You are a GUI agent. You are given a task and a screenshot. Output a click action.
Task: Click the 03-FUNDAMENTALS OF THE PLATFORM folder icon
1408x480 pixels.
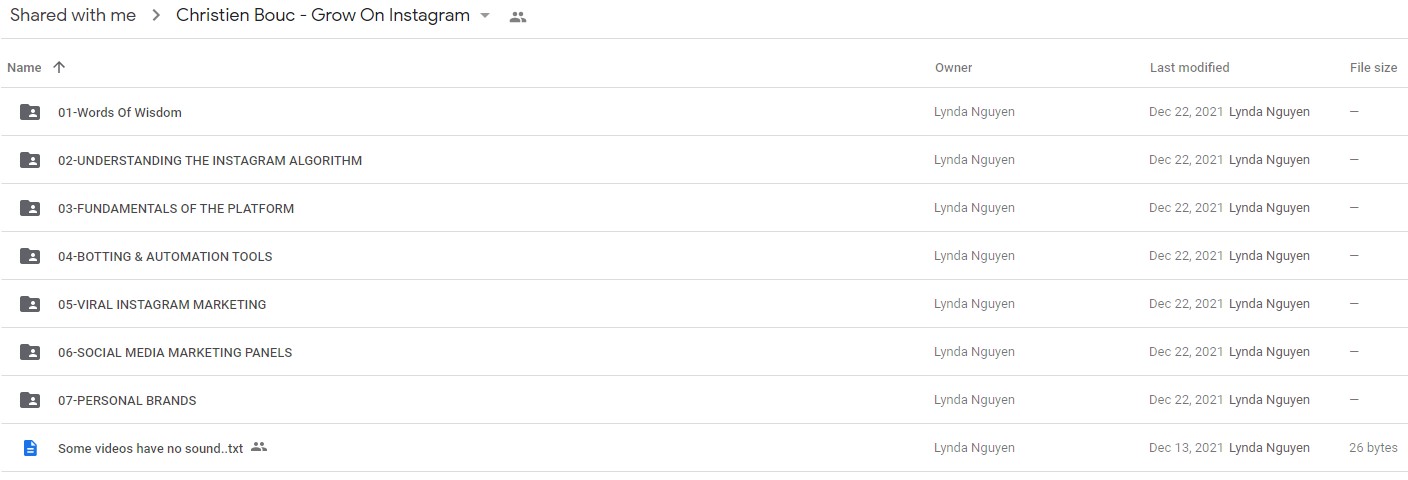(30, 208)
